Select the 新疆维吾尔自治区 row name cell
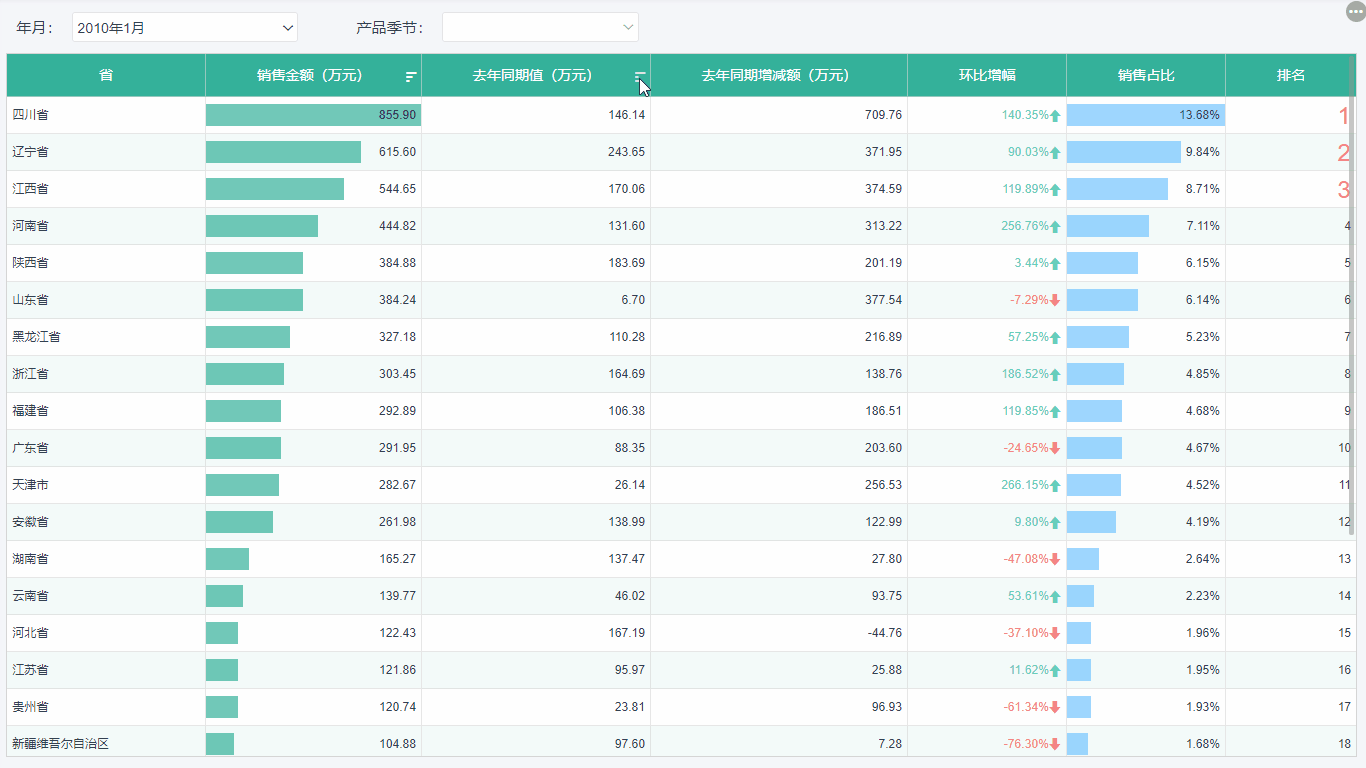The width and height of the screenshot is (1366, 768). pyautogui.click(x=60, y=744)
